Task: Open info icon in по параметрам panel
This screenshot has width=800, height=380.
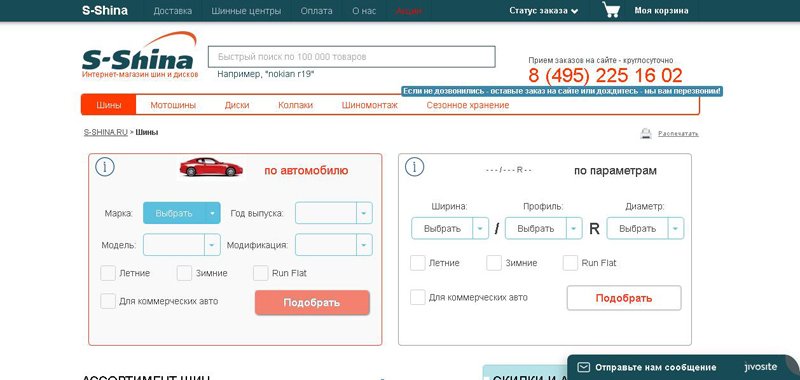Action: pos(414,167)
